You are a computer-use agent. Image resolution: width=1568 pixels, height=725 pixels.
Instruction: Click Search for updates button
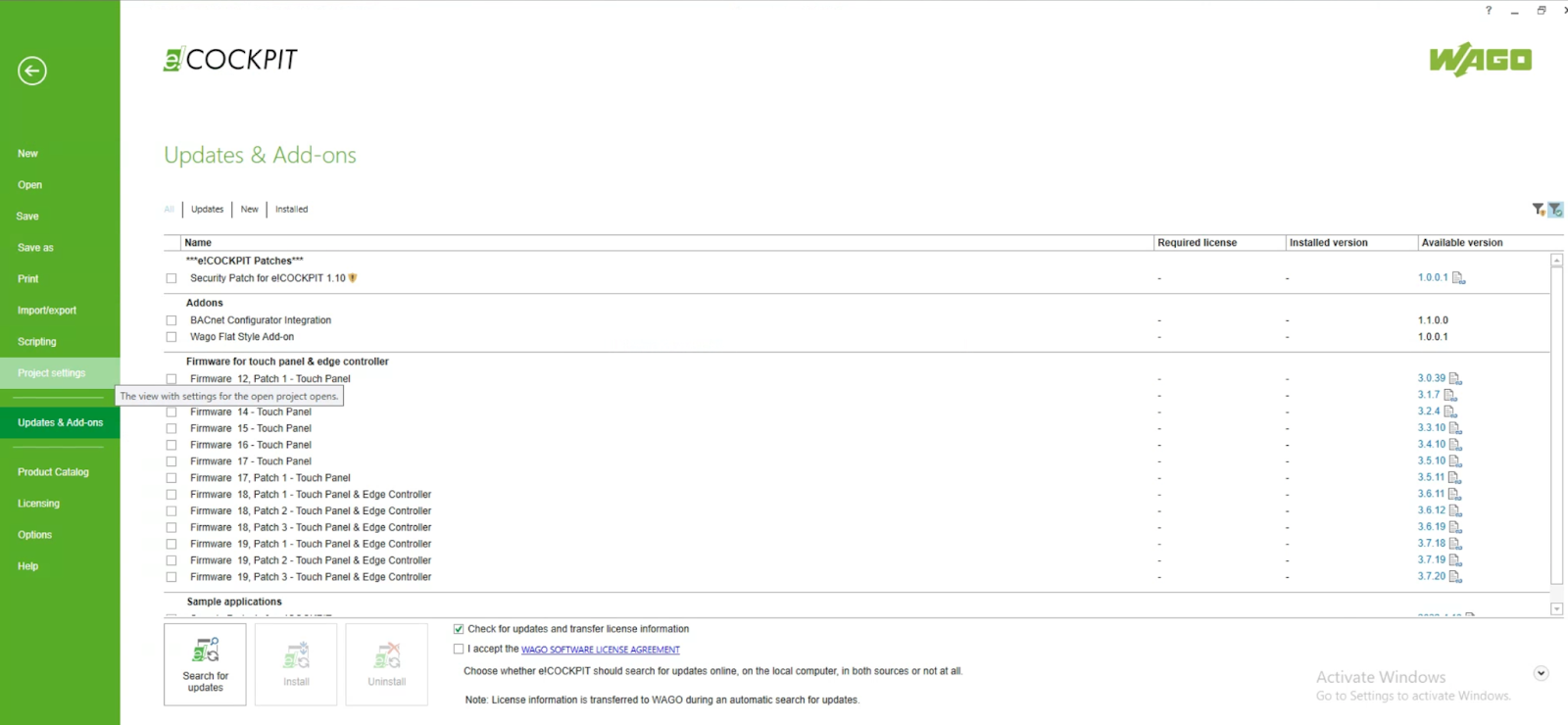coord(205,664)
